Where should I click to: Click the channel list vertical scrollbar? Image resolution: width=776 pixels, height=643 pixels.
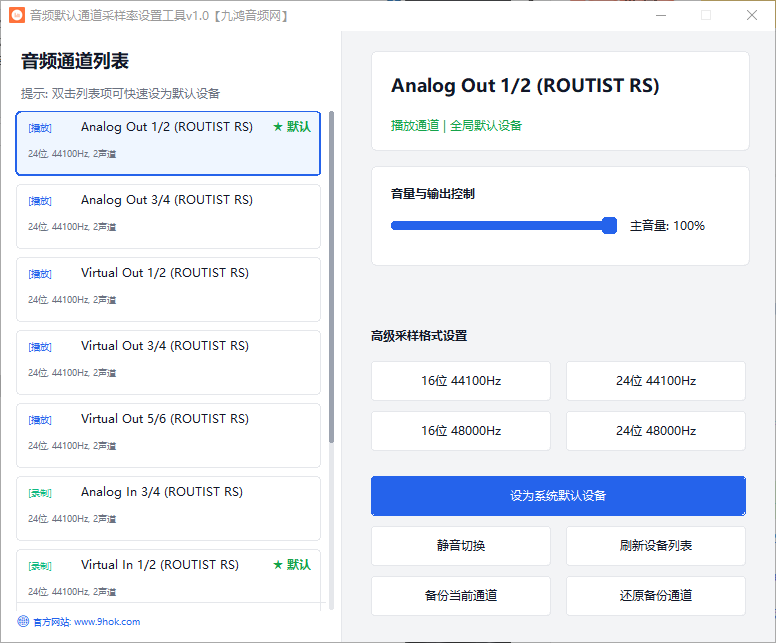coord(331,277)
